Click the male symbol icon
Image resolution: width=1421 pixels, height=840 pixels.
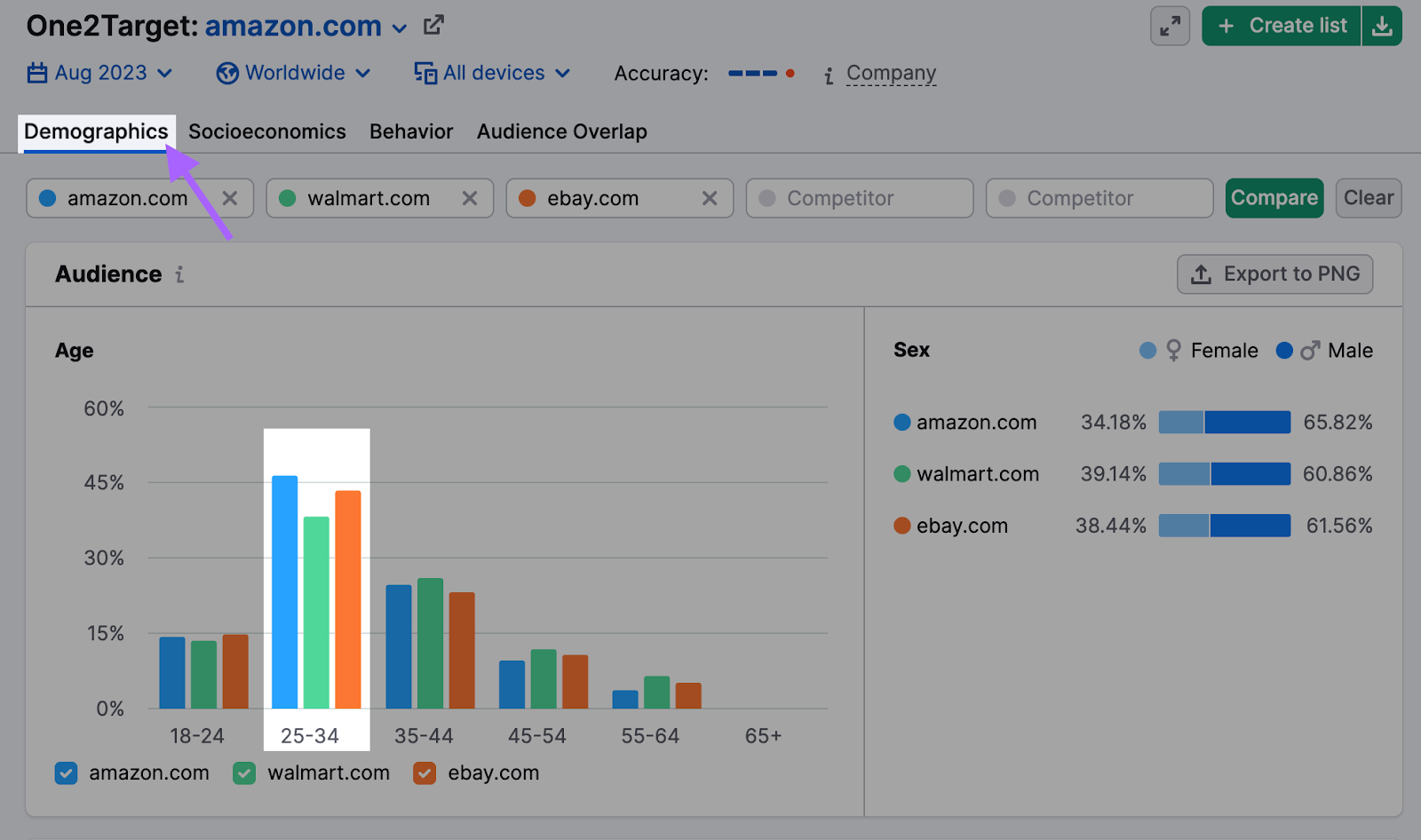tap(1309, 351)
